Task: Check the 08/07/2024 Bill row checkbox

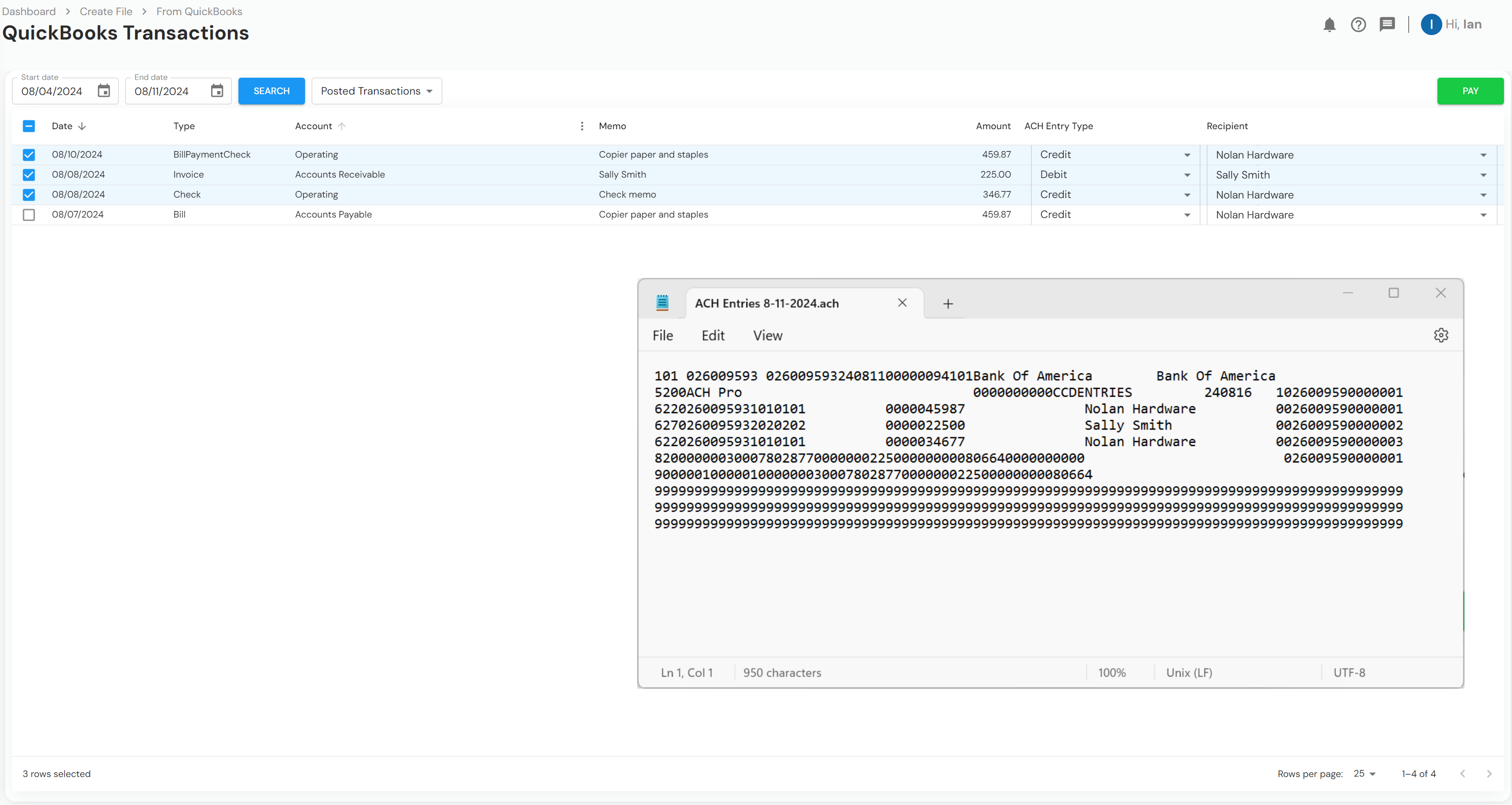Action: (x=29, y=215)
